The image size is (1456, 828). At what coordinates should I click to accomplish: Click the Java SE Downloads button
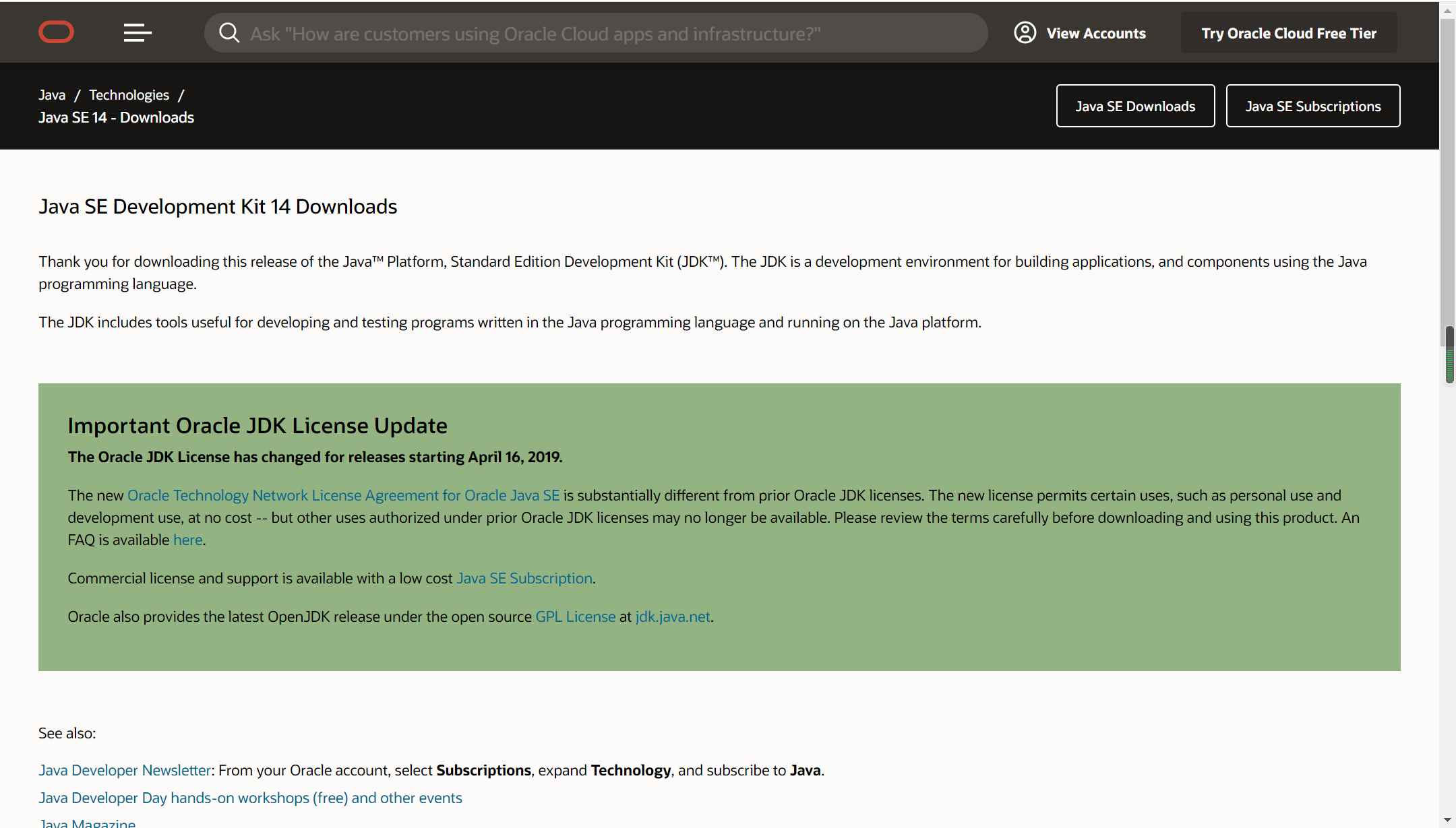click(1135, 105)
